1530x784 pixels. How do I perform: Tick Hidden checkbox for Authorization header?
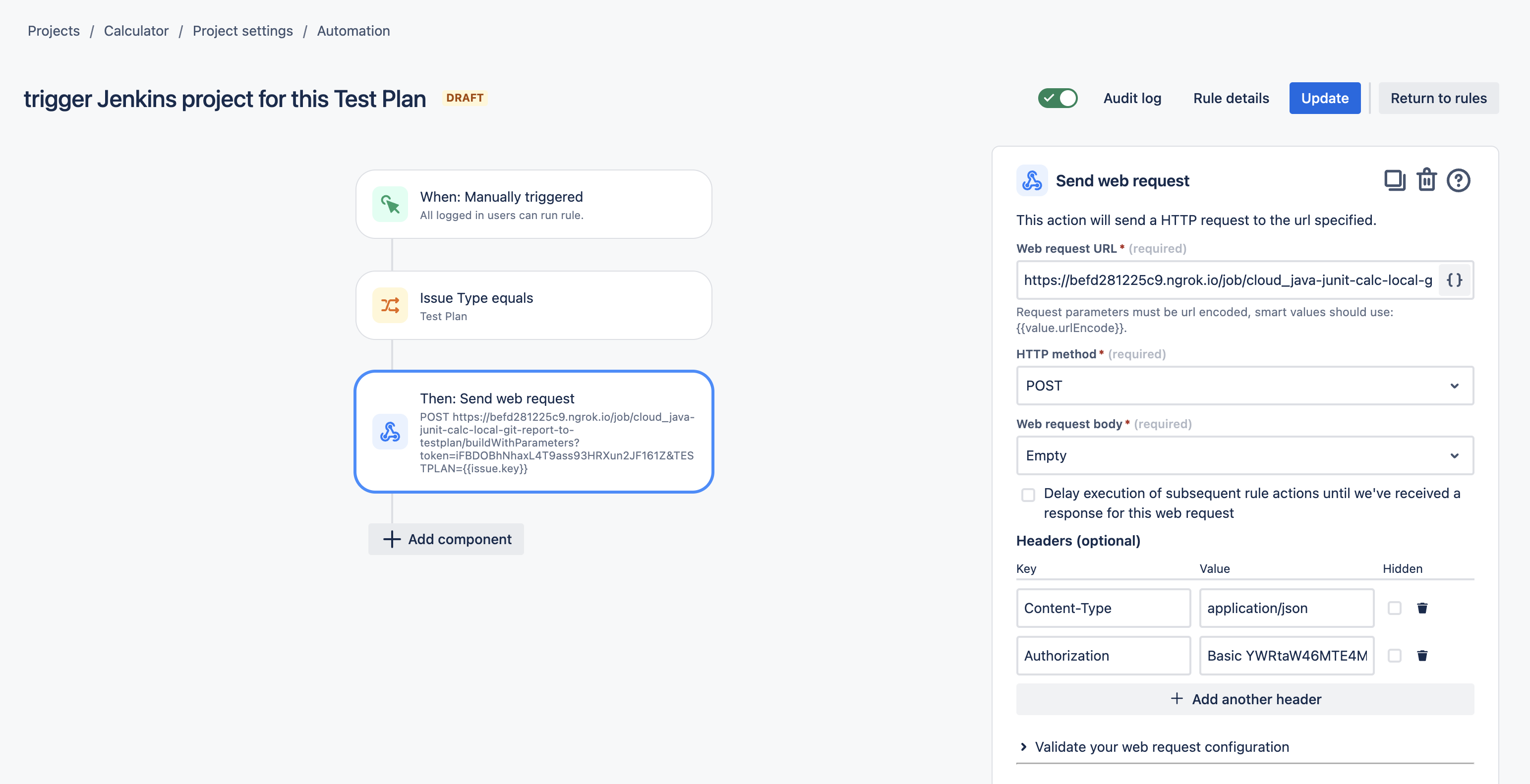tap(1395, 655)
